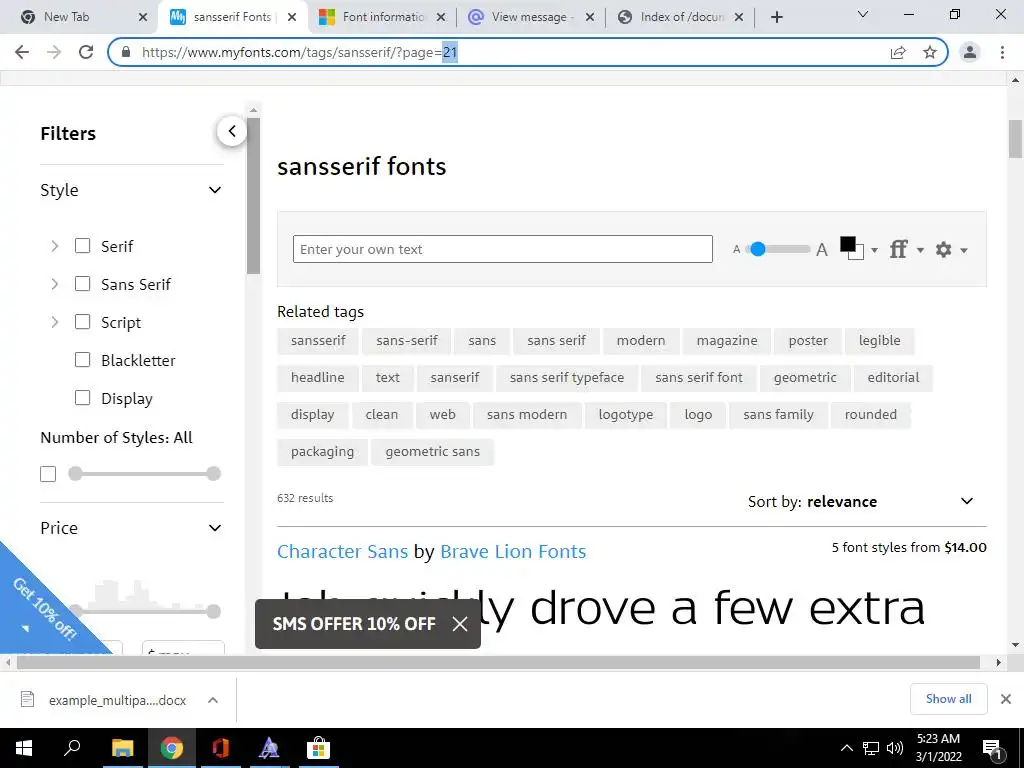Click the geometric related tag
1024x768 pixels.
click(x=805, y=377)
